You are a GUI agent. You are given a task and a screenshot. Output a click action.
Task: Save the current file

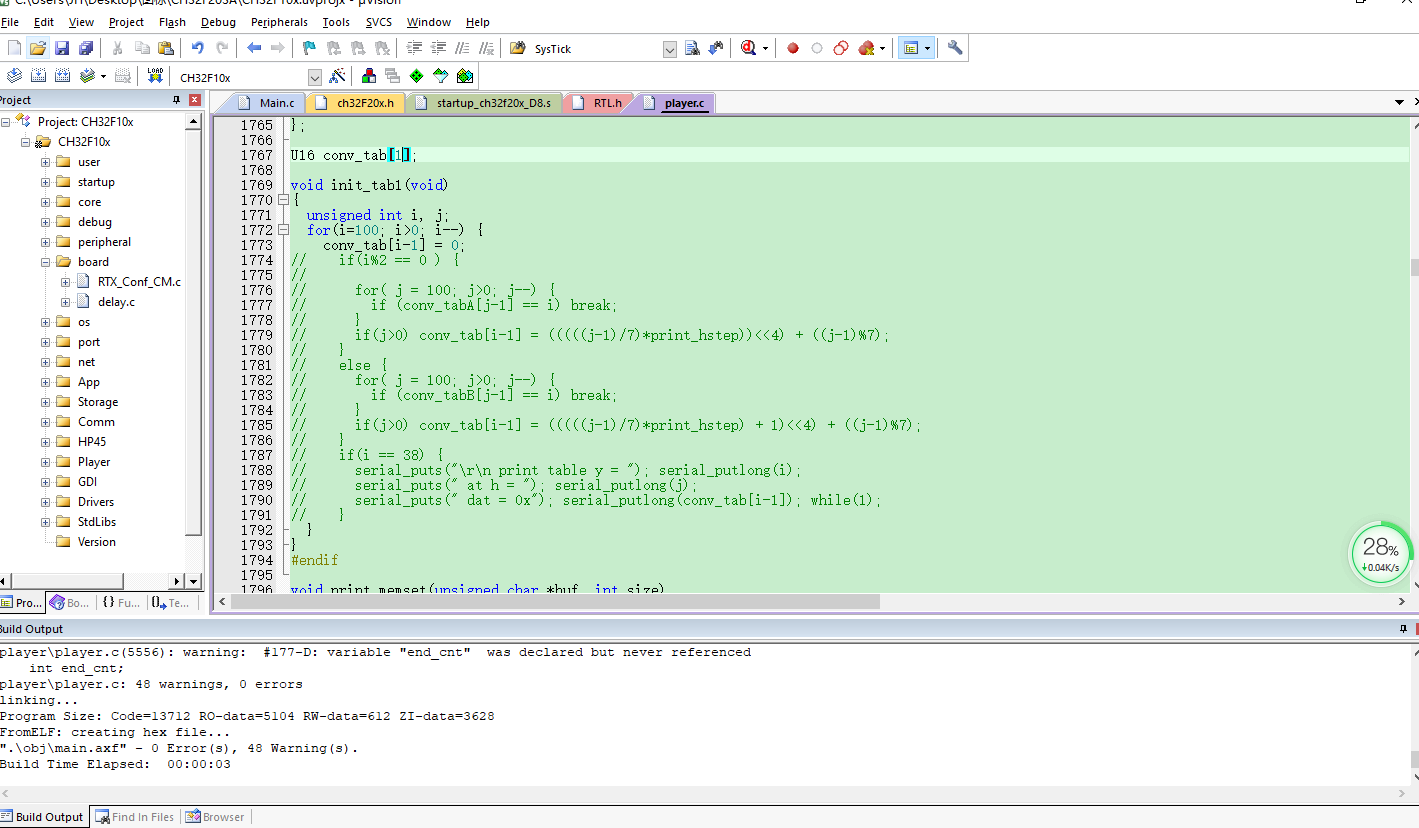point(62,48)
